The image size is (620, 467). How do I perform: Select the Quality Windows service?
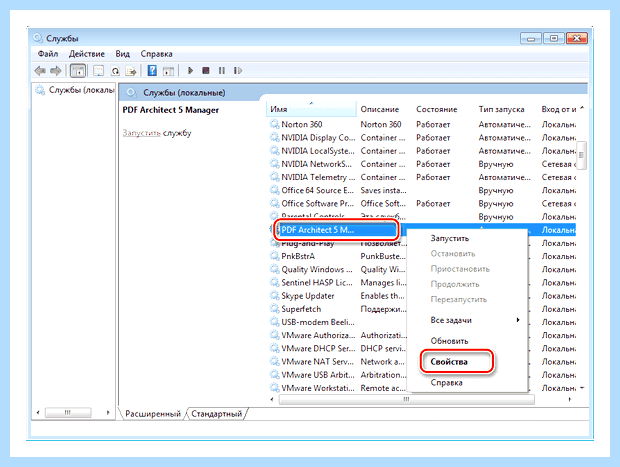click(x=317, y=269)
